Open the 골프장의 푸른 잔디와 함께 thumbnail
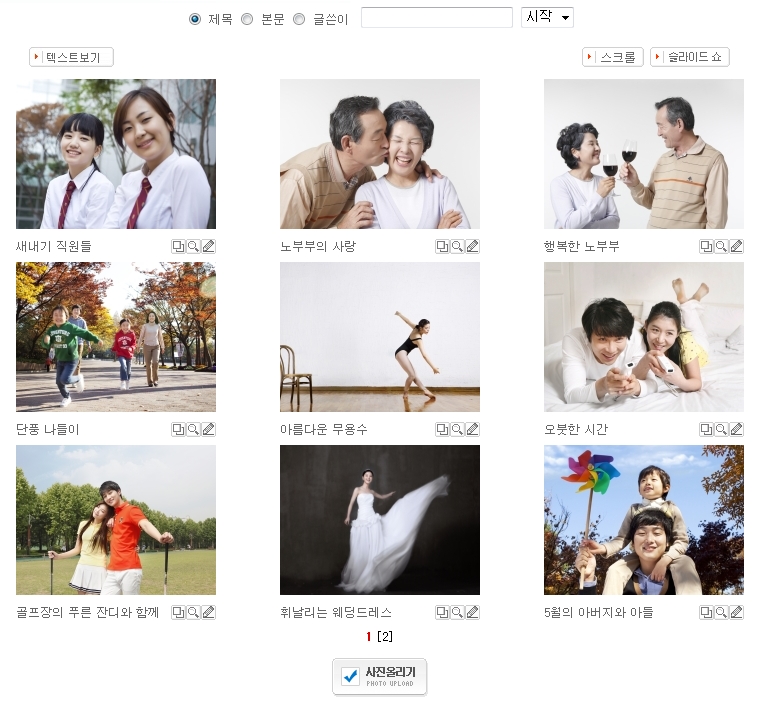Screen dimensions: 760x701 point(116,520)
